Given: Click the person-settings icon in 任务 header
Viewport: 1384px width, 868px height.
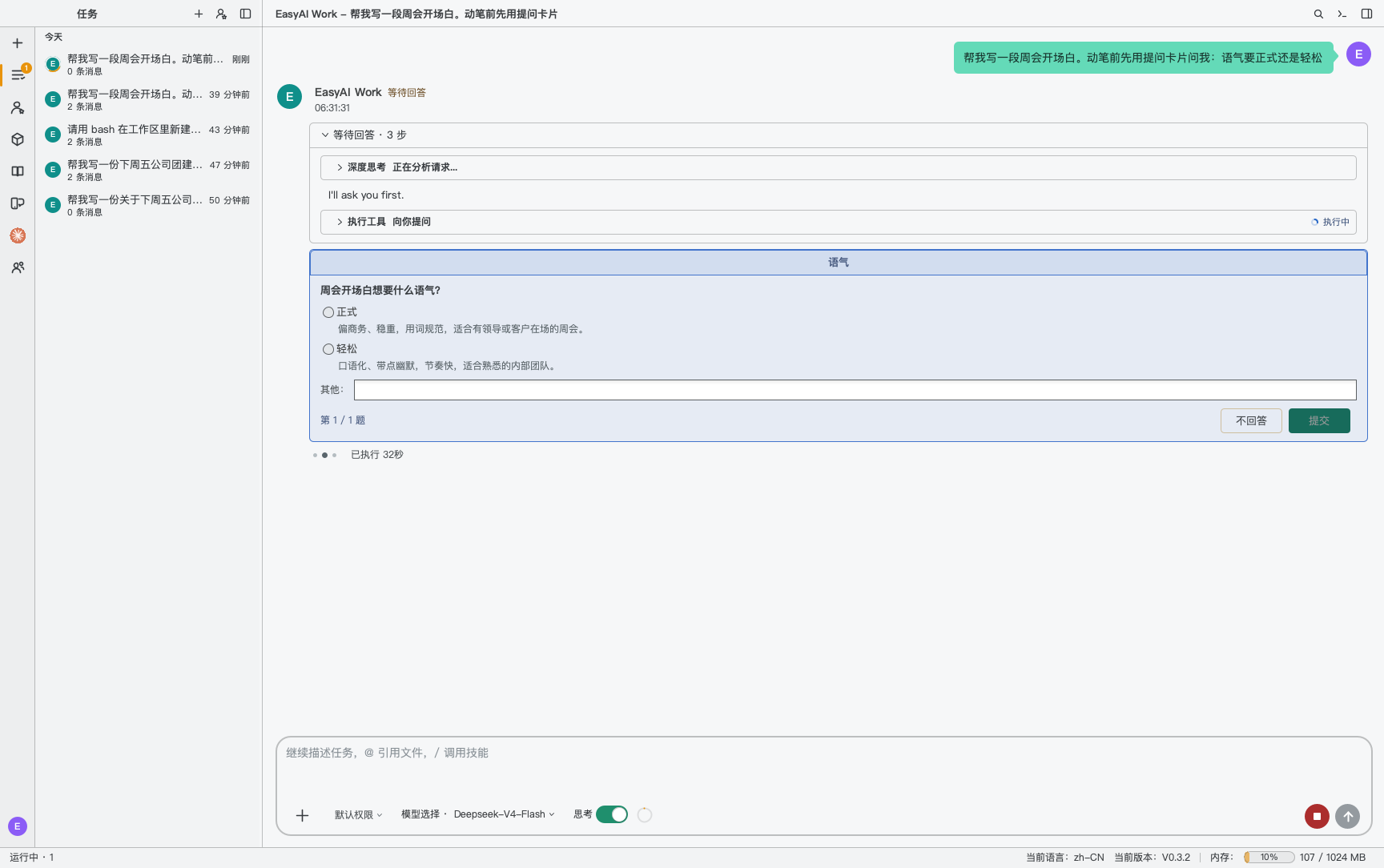Looking at the screenshot, I should pyautogui.click(x=221, y=14).
